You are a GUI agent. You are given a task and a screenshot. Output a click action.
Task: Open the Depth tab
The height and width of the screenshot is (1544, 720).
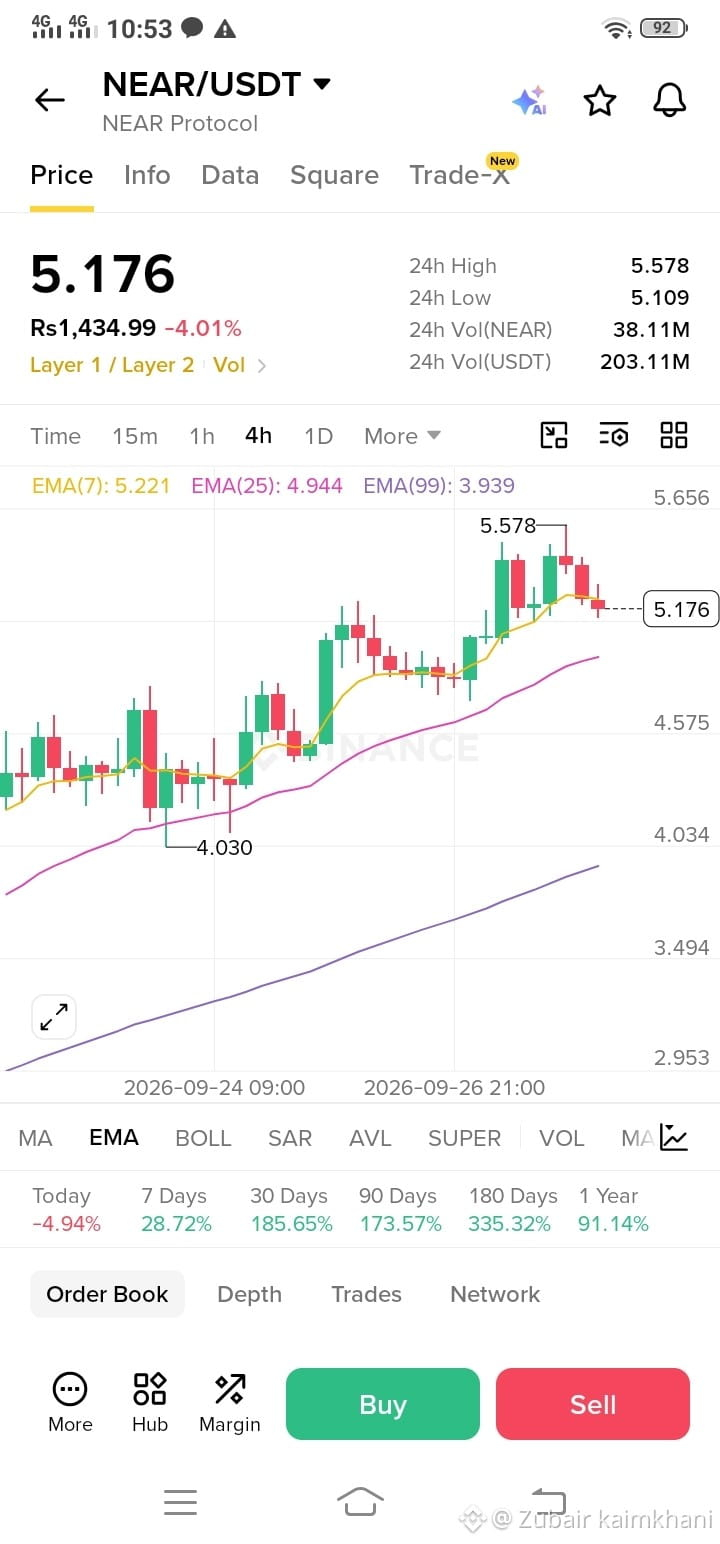pyautogui.click(x=249, y=1294)
